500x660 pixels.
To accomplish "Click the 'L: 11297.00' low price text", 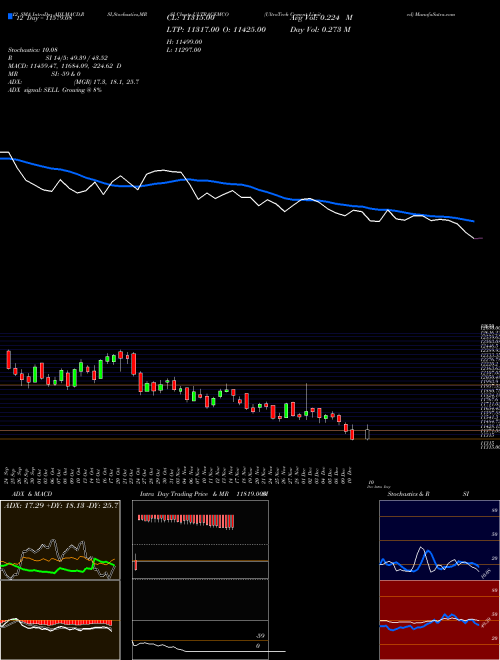I will 184,50.
